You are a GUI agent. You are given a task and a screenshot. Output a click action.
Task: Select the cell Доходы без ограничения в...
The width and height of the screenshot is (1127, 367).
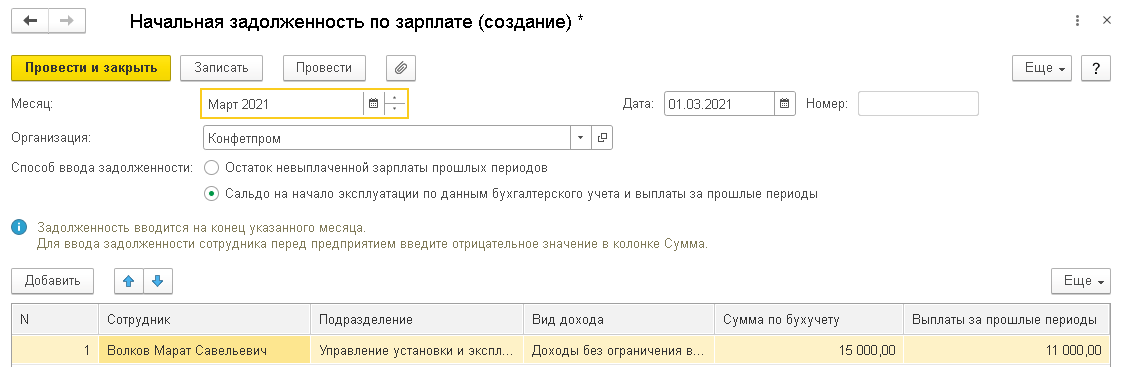click(x=619, y=351)
